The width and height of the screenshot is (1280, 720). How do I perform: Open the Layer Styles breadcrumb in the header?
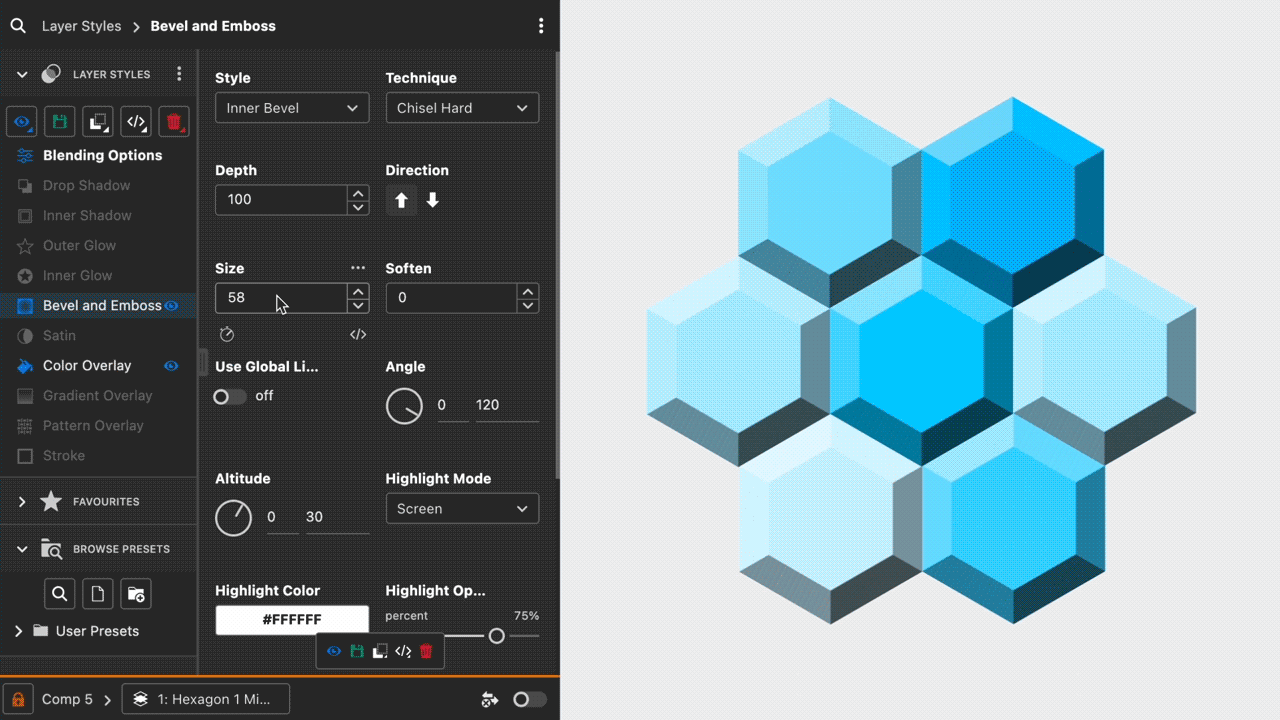point(81,25)
